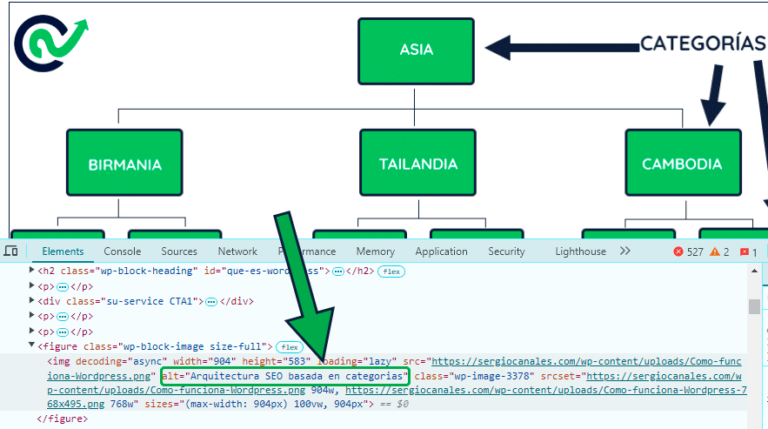Expand the div su-service CTA1 node
768x429 pixels.
(31, 301)
